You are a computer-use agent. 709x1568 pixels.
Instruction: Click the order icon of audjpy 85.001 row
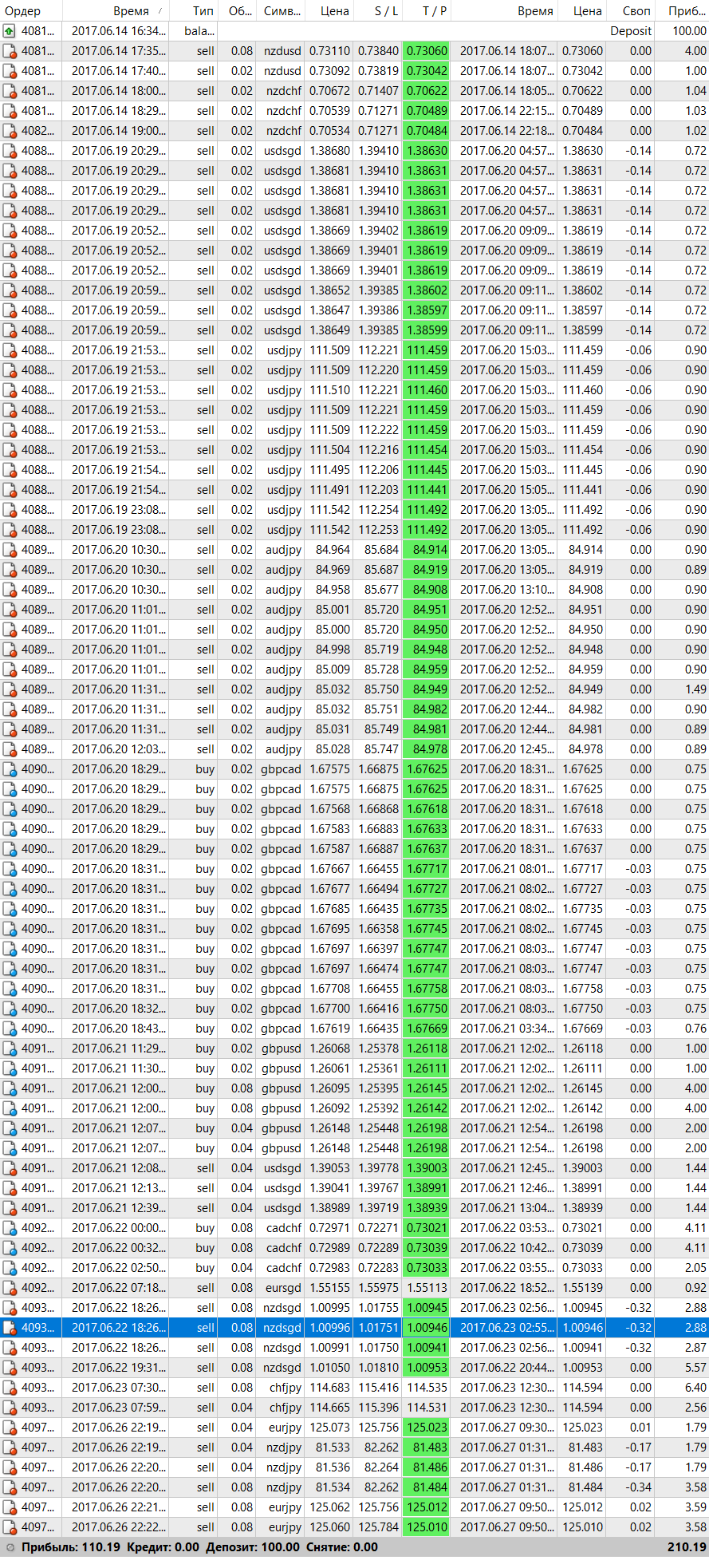click(x=9, y=610)
